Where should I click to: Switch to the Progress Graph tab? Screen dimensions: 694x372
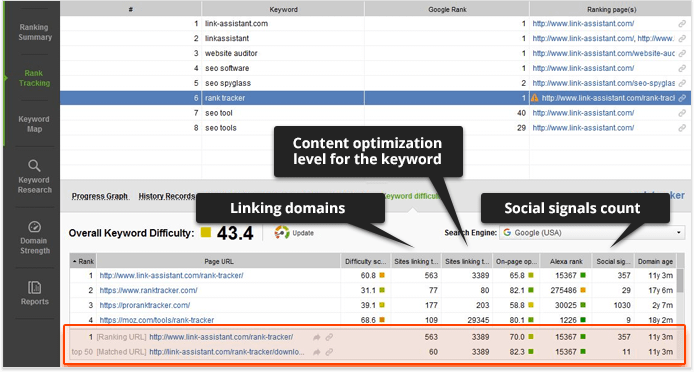click(100, 196)
